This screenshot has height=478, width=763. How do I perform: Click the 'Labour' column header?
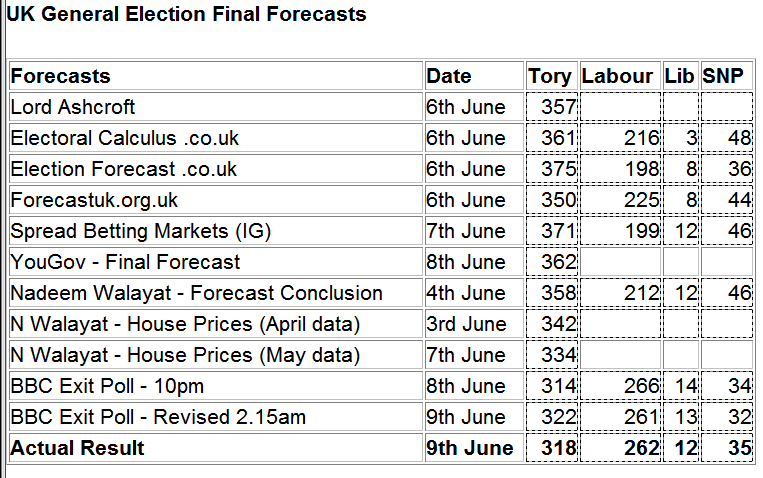[617, 76]
